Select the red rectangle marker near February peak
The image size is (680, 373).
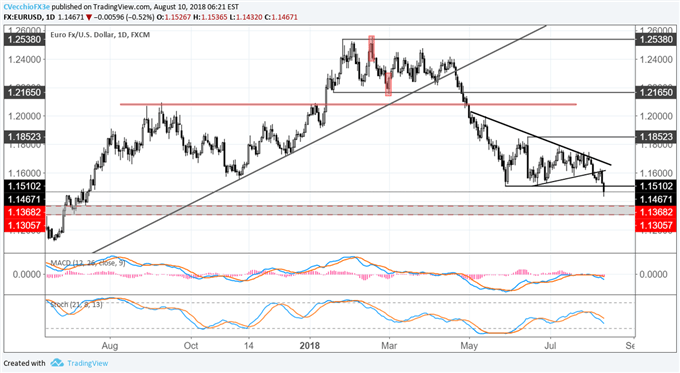click(371, 49)
